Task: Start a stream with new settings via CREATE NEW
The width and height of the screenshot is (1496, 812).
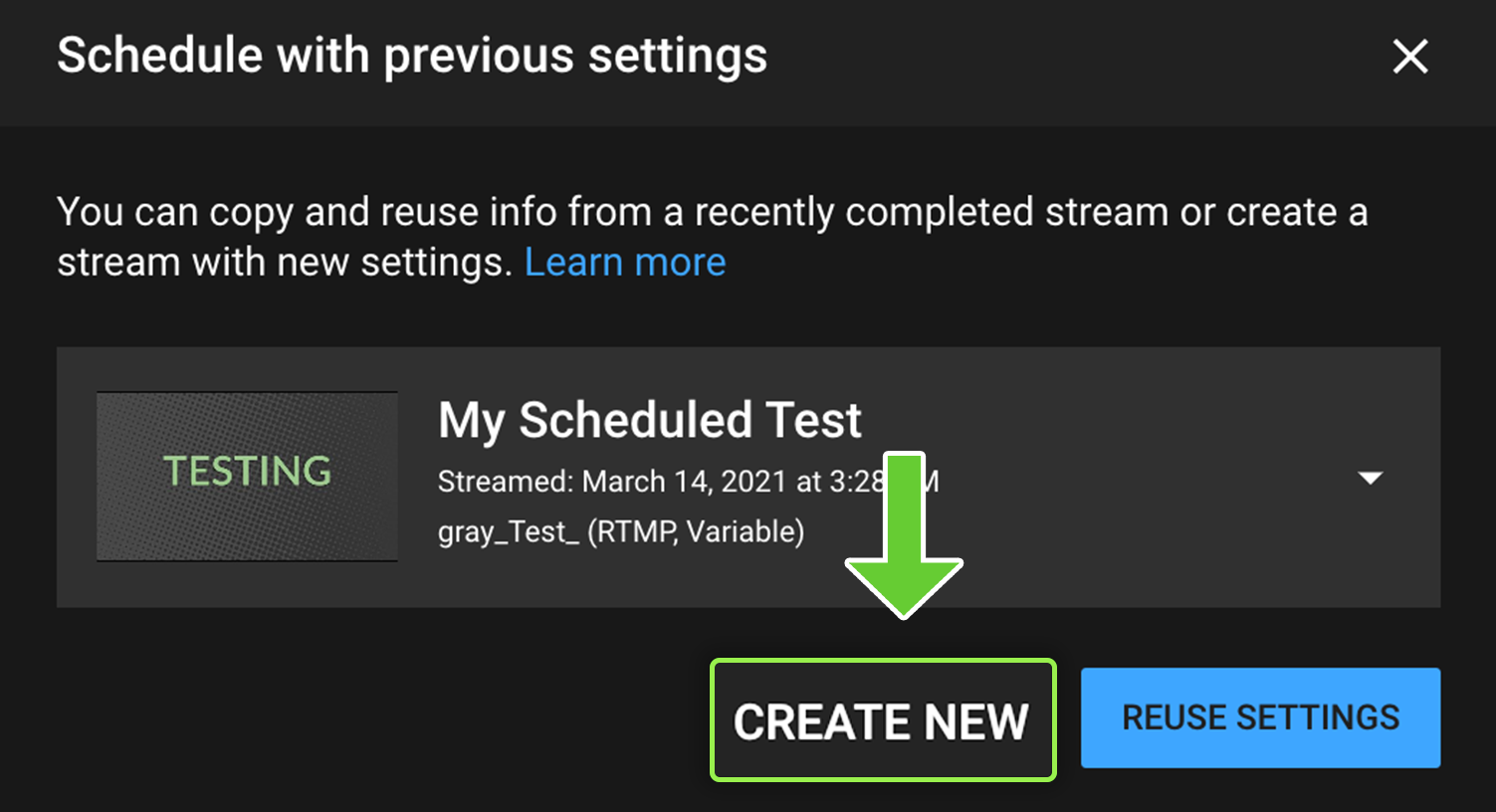Action: tap(882, 719)
